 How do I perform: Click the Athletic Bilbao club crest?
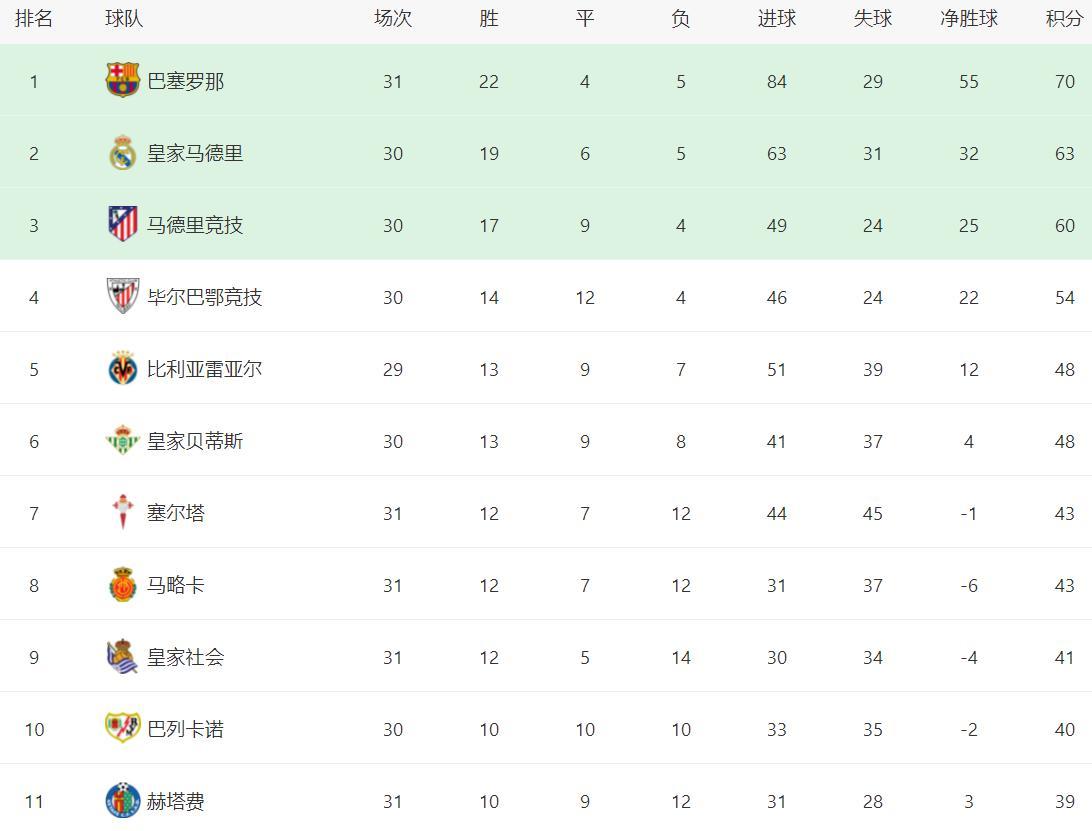point(122,296)
